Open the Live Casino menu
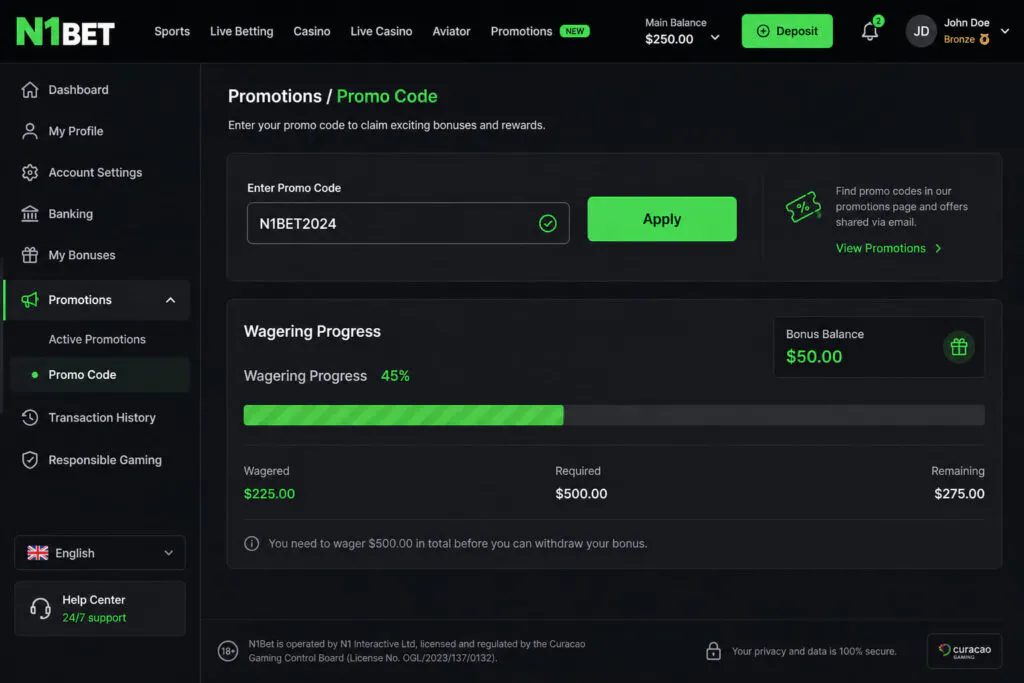Image resolution: width=1024 pixels, height=683 pixels. (381, 31)
